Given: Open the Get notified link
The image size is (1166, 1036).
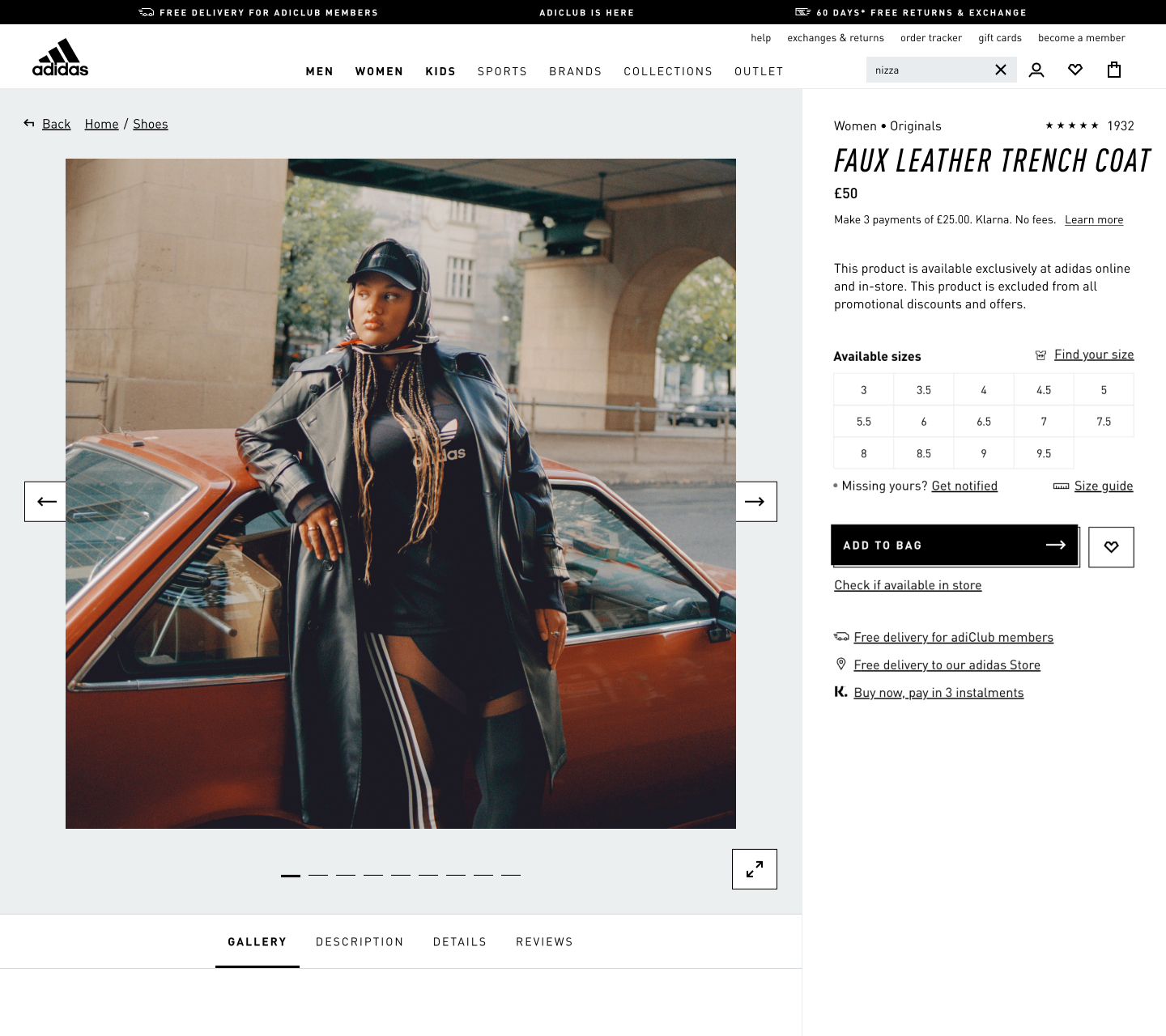Looking at the screenshot, I should 964,486.
